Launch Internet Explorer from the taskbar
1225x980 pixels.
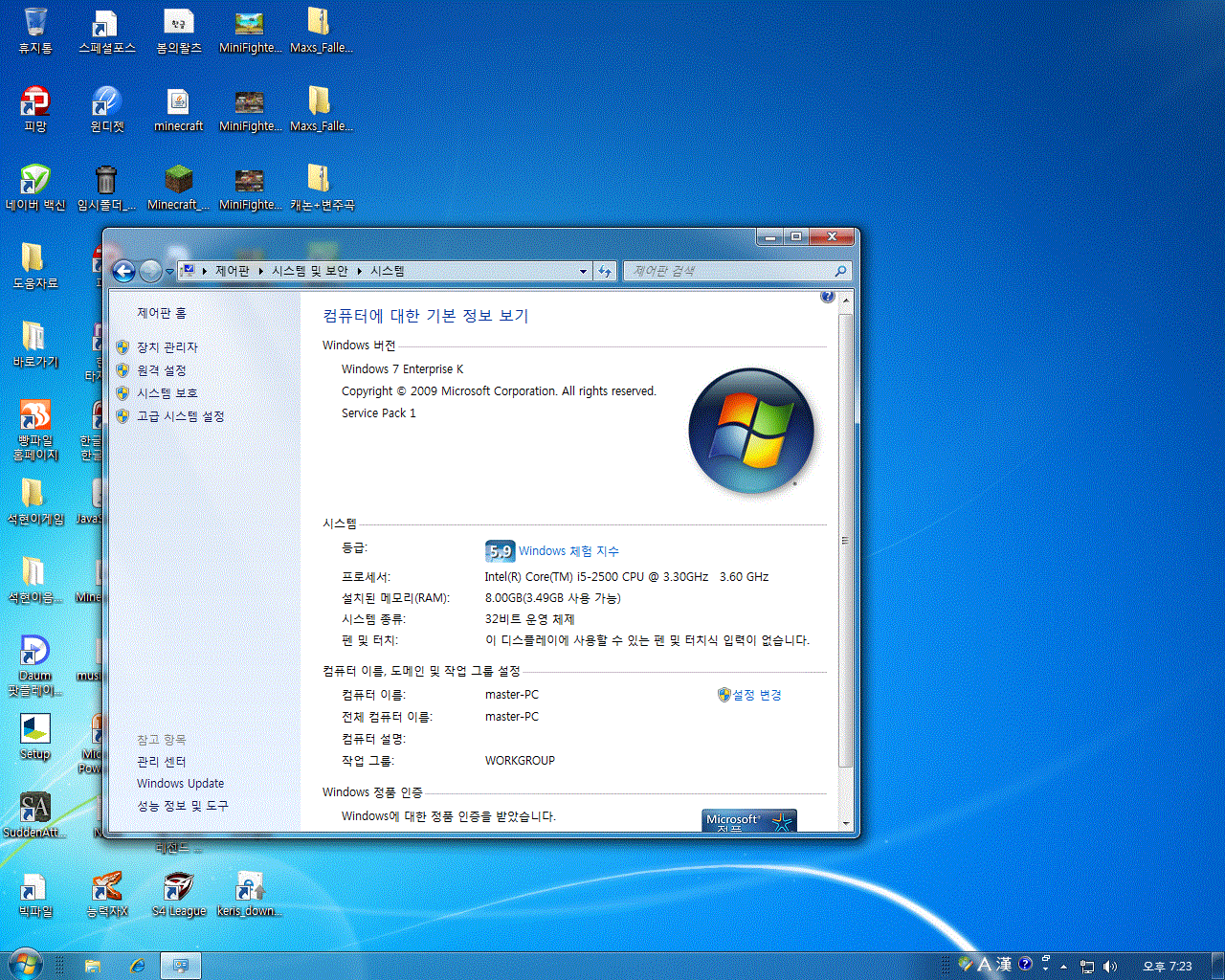tap(137, 966)
